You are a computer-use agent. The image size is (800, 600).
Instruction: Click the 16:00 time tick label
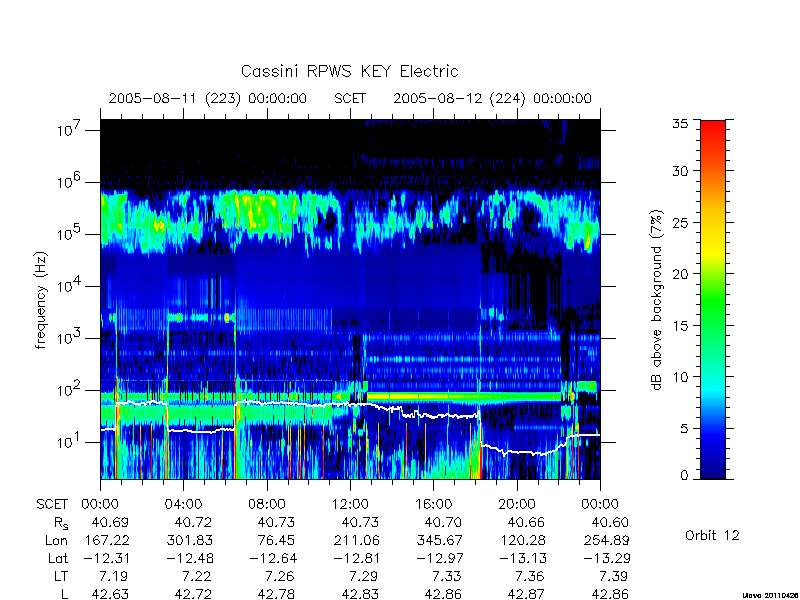point(433,504)
